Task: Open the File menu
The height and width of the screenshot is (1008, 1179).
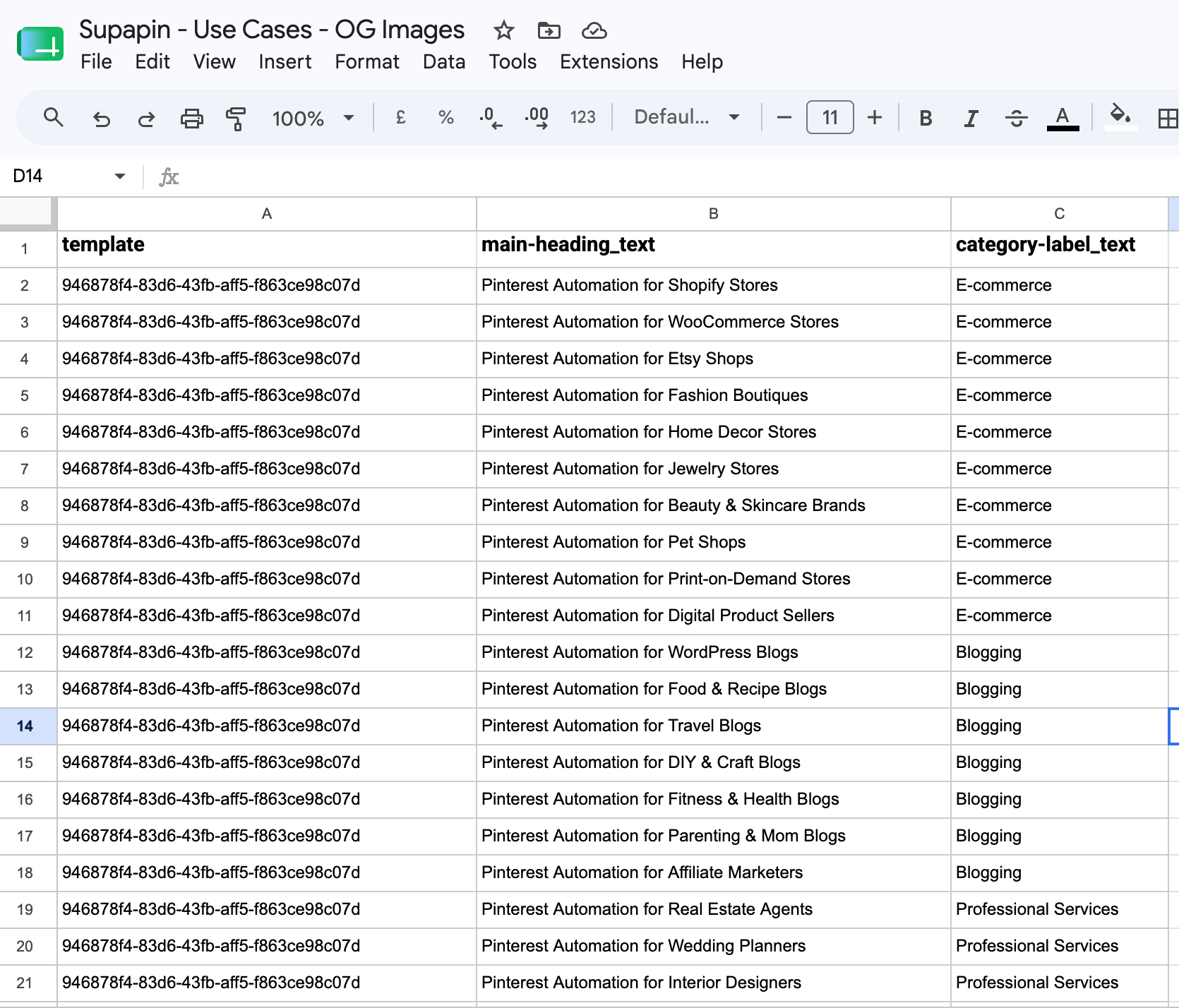Action: pyautogui.click(x=96, y=62)
